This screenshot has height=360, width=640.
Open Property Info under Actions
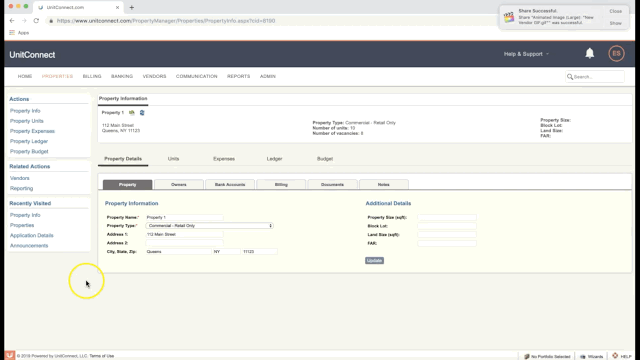[x=25, y=111]
